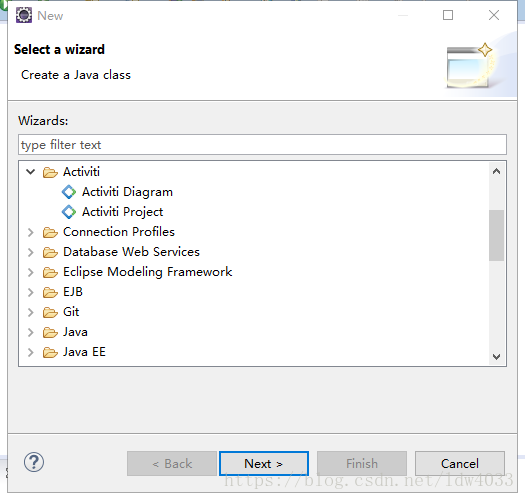Maximize the New wizard dialog
Screen dimensions: 525x500
[448, 15]
